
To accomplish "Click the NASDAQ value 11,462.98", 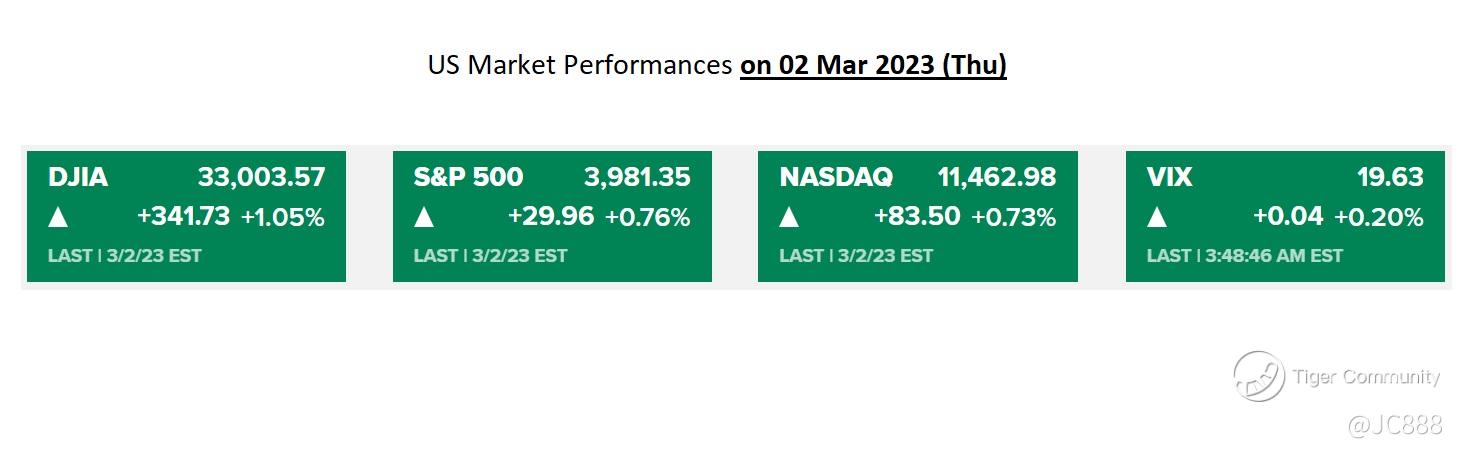I will click(x=996, y=178).
